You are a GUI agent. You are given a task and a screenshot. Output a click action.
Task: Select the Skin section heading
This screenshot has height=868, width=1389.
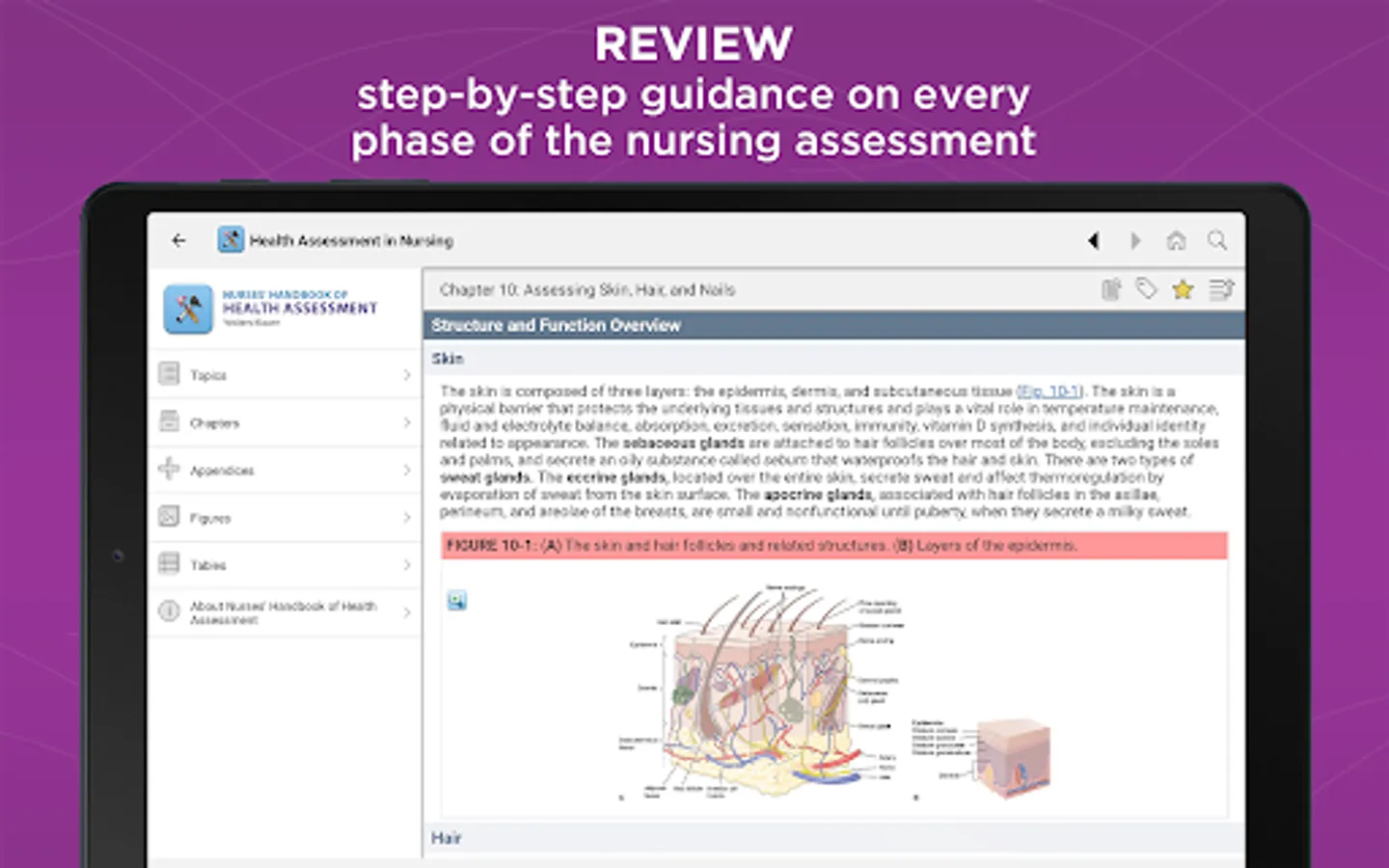click(x=448, y=359)
